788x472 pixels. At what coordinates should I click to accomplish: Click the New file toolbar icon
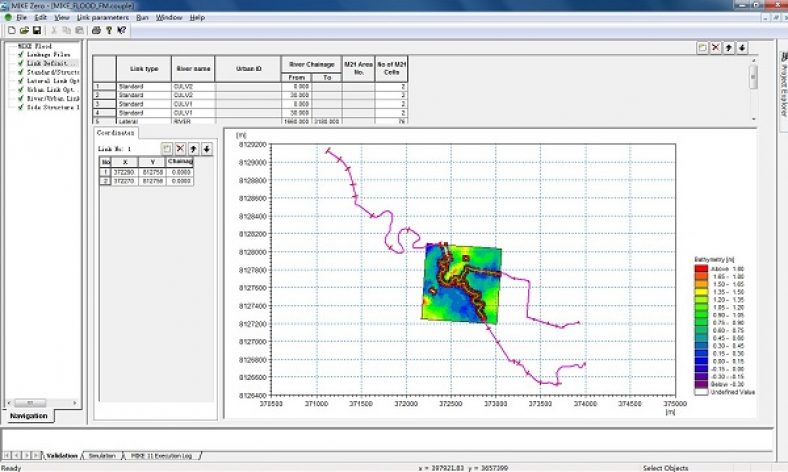click(x=9, y=30)
